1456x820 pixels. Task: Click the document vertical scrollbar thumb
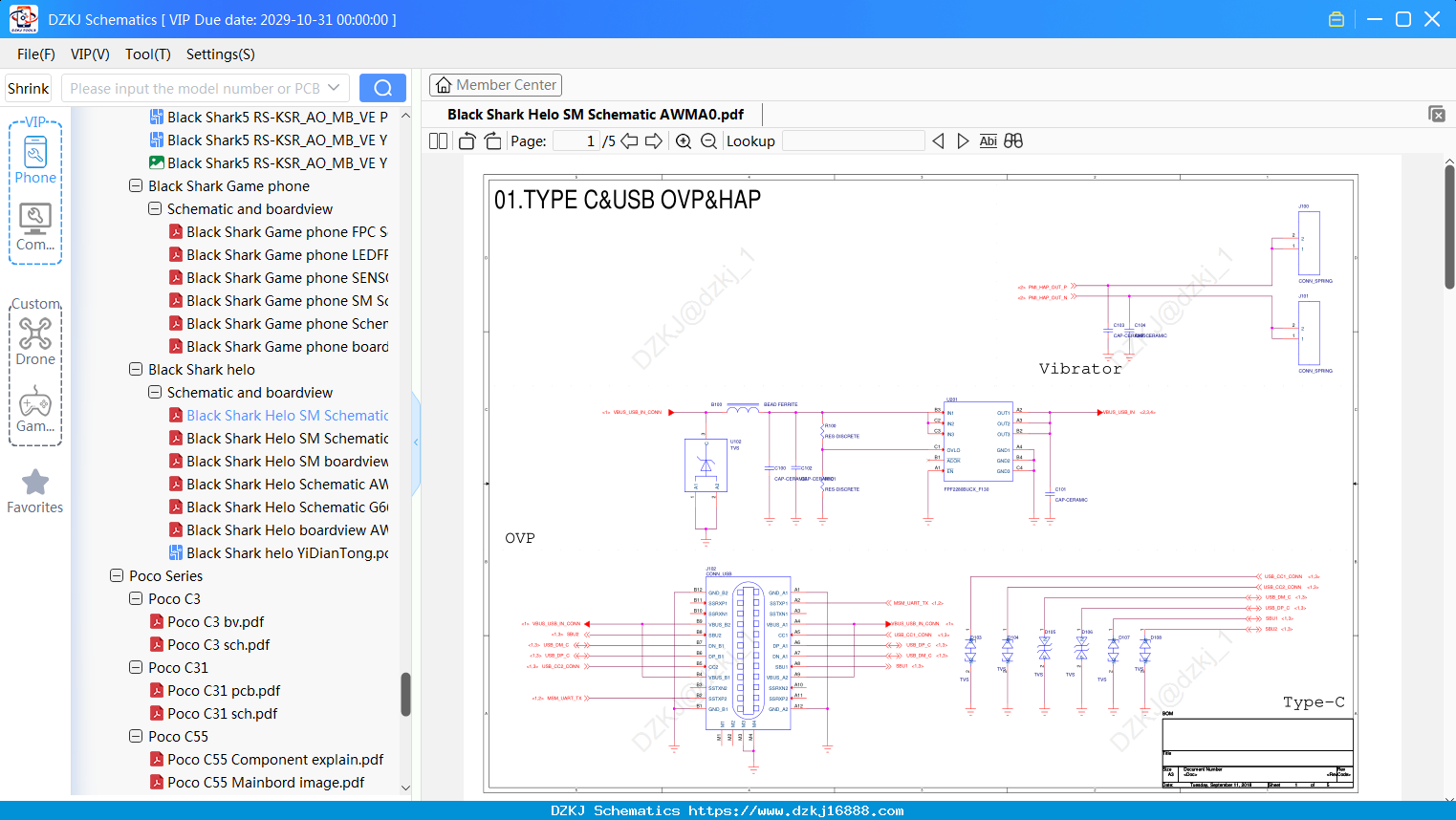pos(1449,227)
